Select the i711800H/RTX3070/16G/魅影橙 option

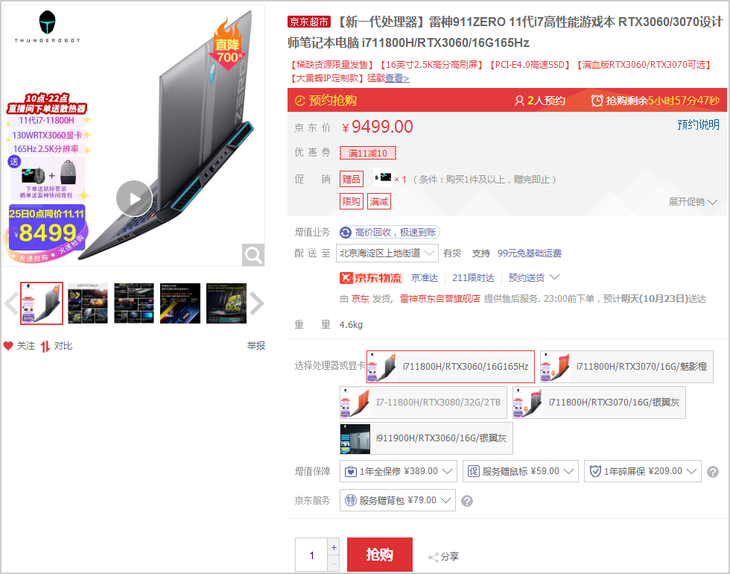pyautogui.click(x=627, y=367)
